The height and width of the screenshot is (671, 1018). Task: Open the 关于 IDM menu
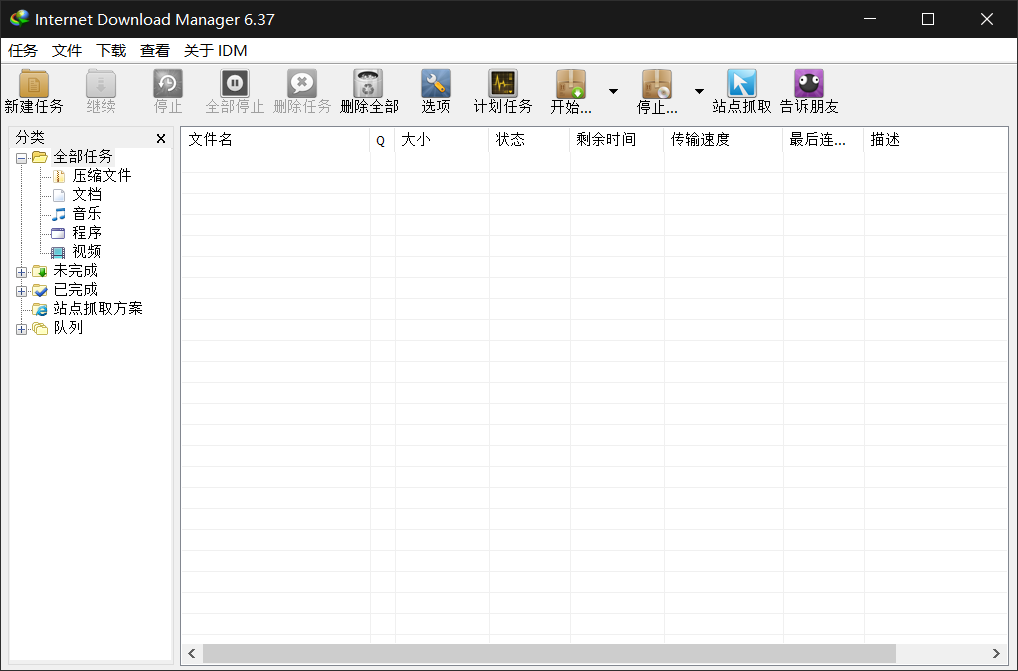[x=216, y=51]
